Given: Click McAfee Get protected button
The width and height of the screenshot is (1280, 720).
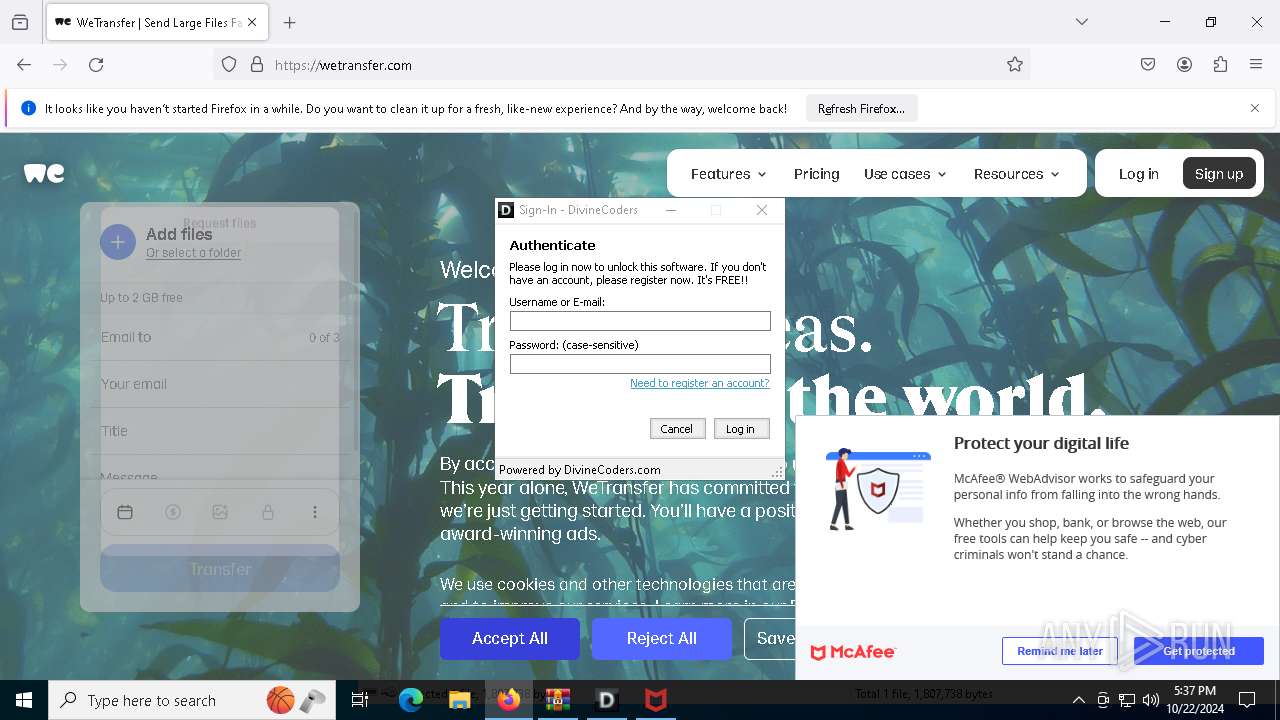Looking at the screenshot, I should click(1199, 651).
